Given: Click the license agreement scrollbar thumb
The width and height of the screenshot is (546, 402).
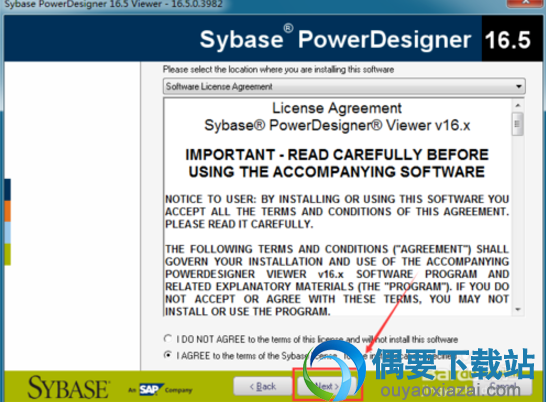Looking at the screenshot, I should point(517,124).
